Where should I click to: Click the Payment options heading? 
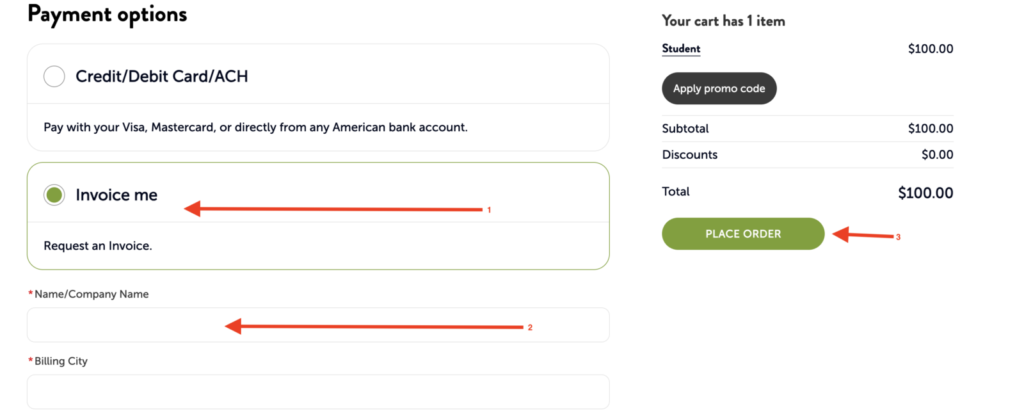point(107,15)
